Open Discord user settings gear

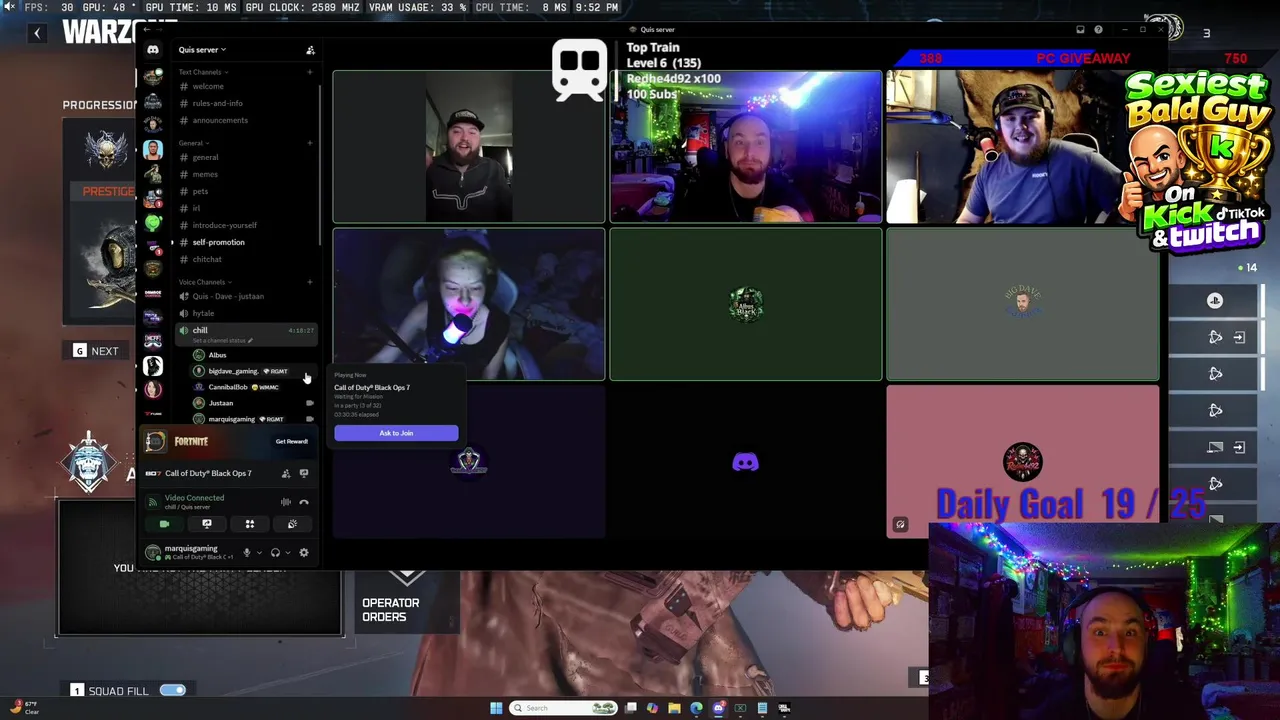tap(304, 552)
